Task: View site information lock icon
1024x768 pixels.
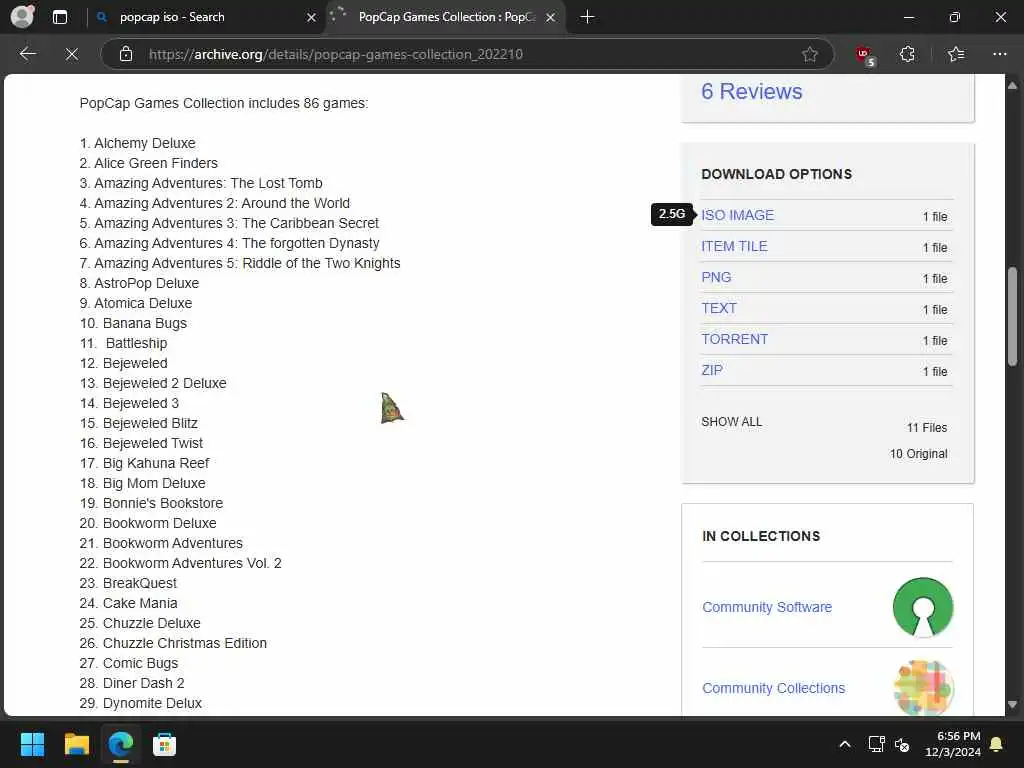Action: (126, 54)
